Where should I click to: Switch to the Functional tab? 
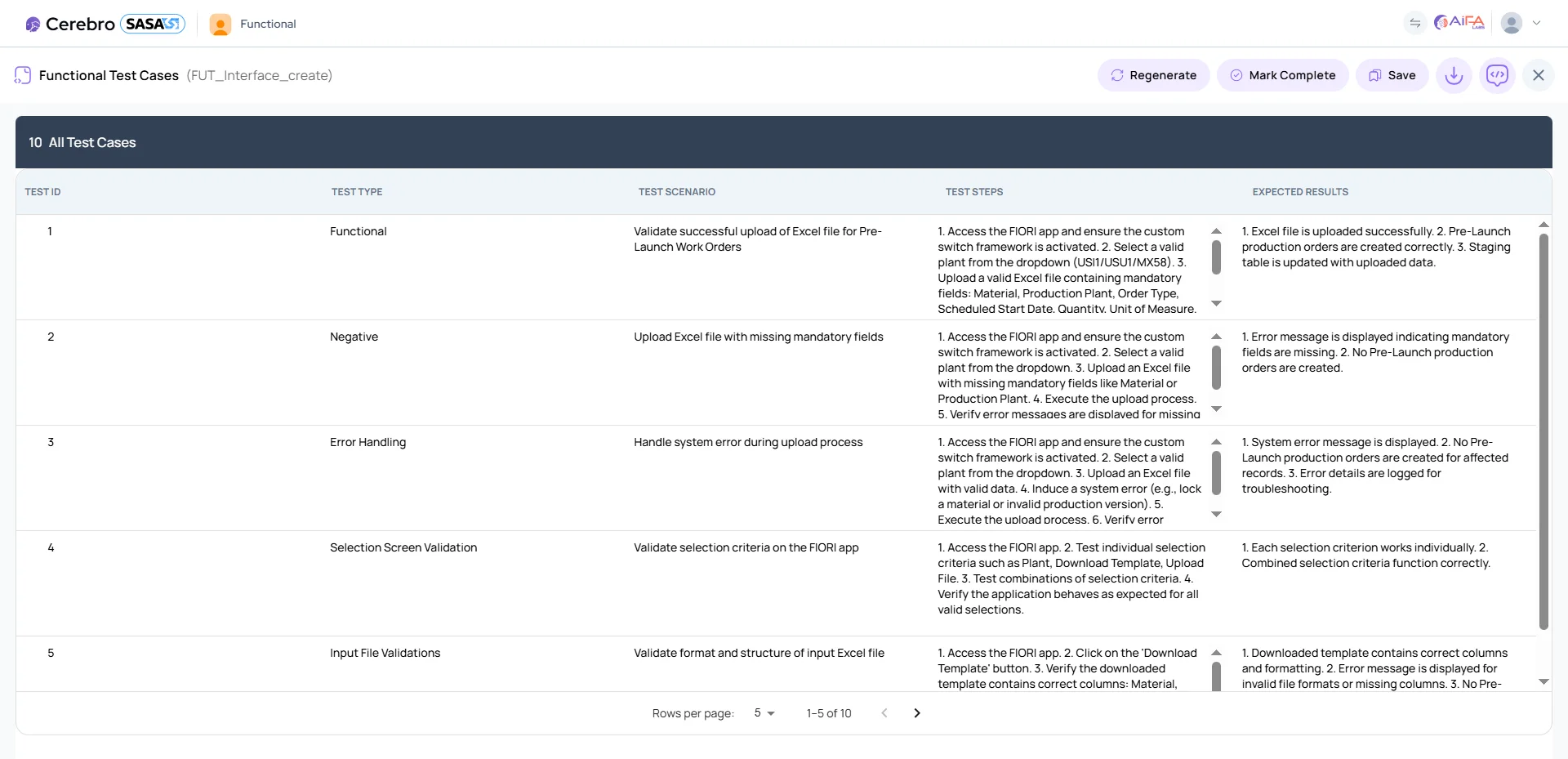tap(267, 24)
